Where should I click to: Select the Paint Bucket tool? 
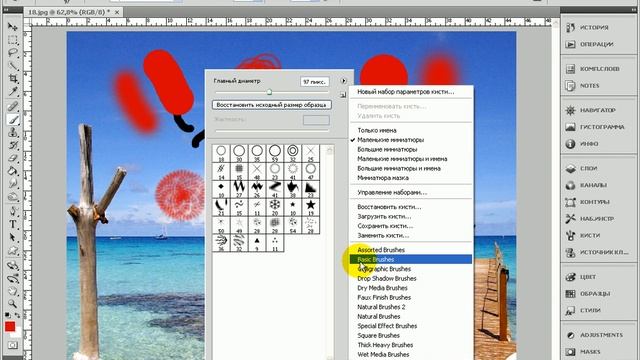[13, 171]
